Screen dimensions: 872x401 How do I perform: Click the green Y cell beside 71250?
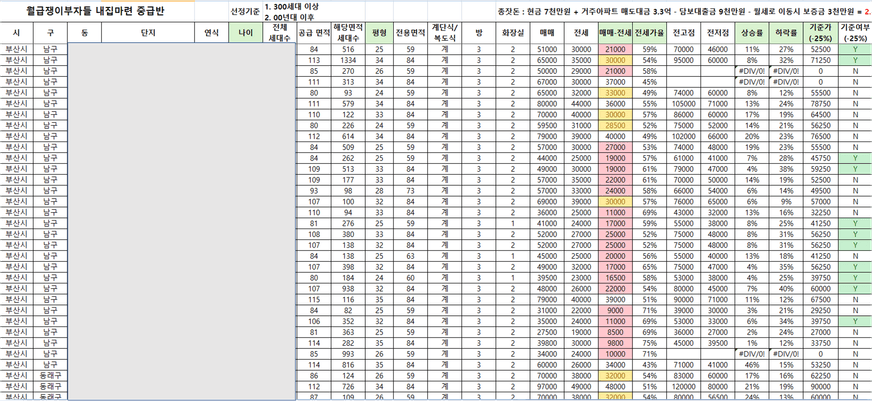pos(855,60)
